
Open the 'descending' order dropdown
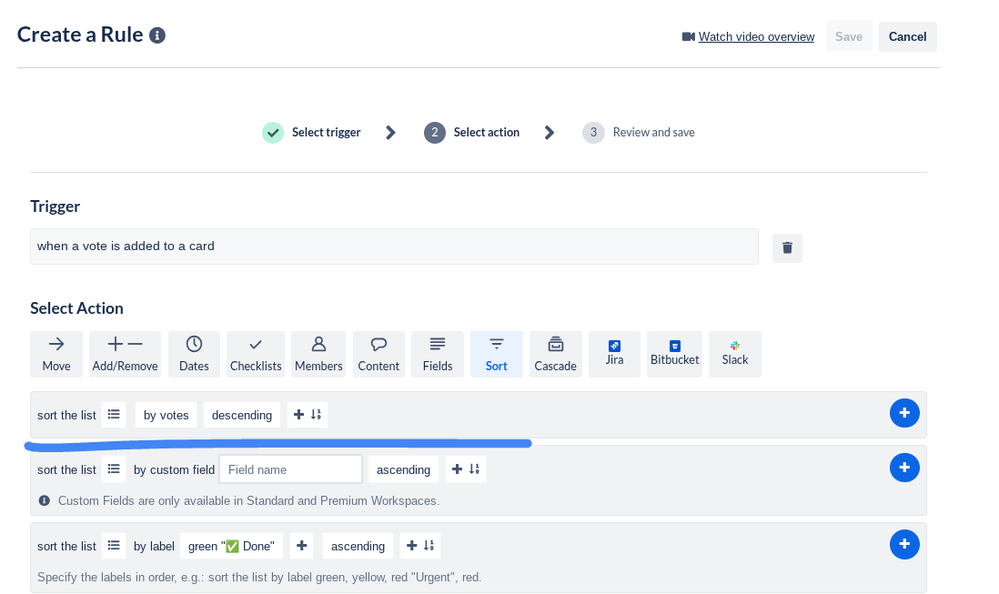(241, 414)
